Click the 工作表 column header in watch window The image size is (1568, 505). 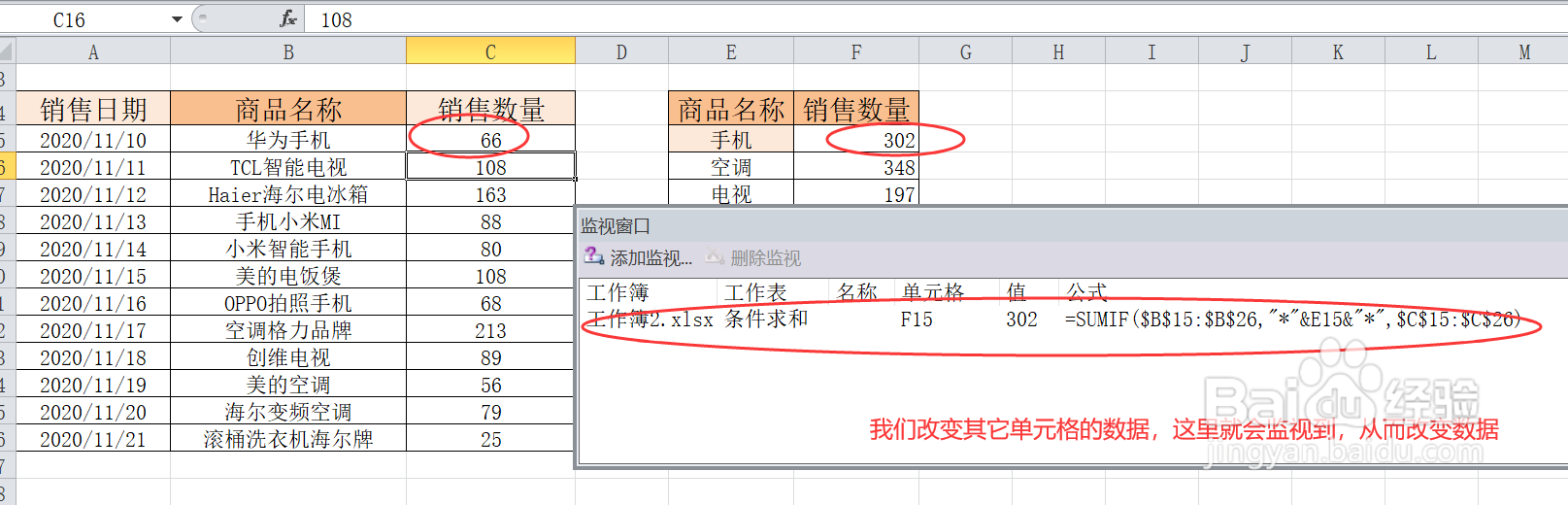point(772,291)
